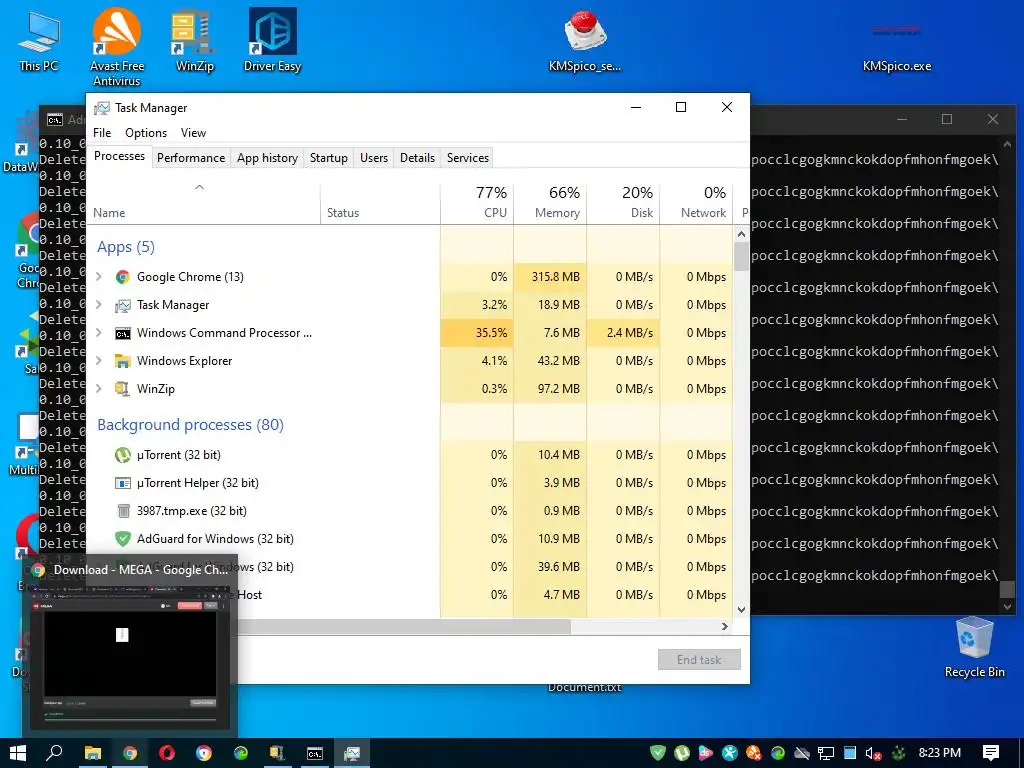Image resolution: width=1024 pixels, height=768 pixels.
Task: Click the 2.4 MB/s disk cell
Action: pyautogui.click(x=623, y=333)
